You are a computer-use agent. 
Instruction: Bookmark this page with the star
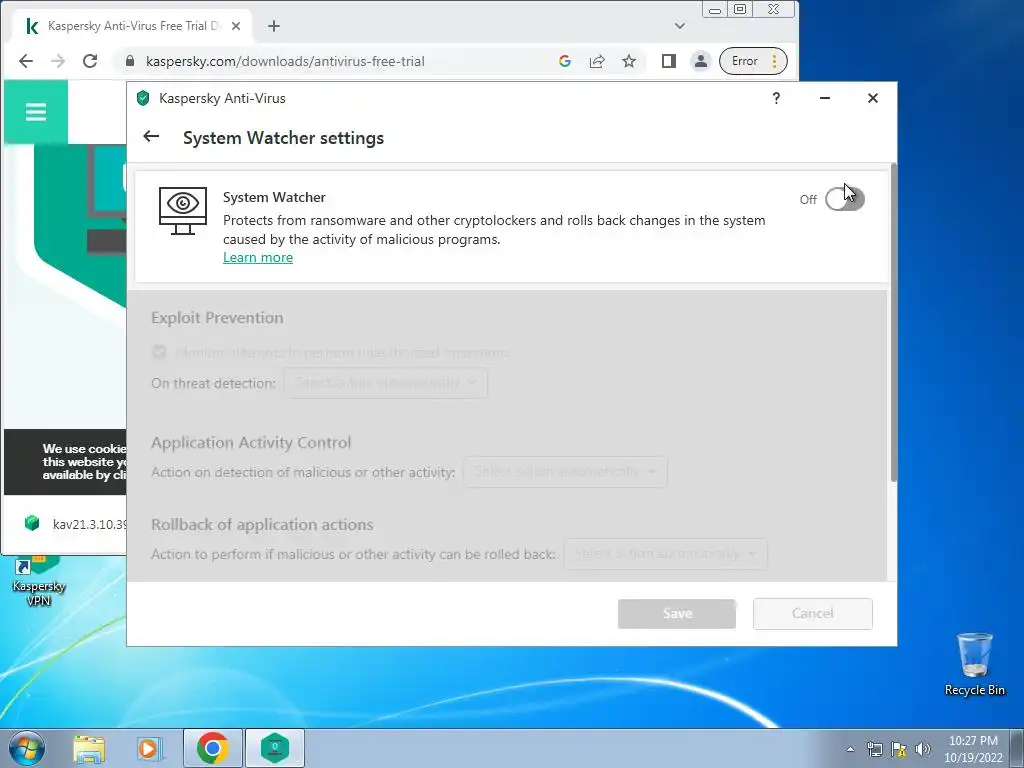pyautogui.click(x=629, y=61)
